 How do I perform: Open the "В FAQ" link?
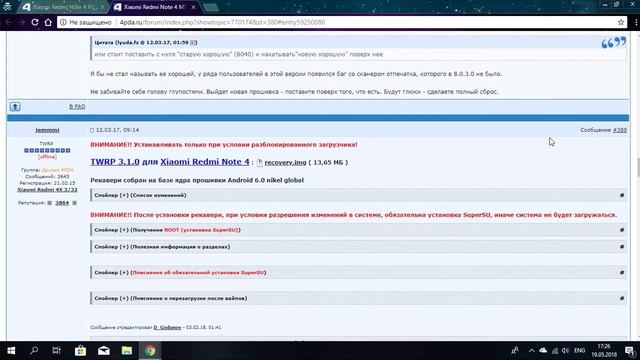tap(77, 107)
